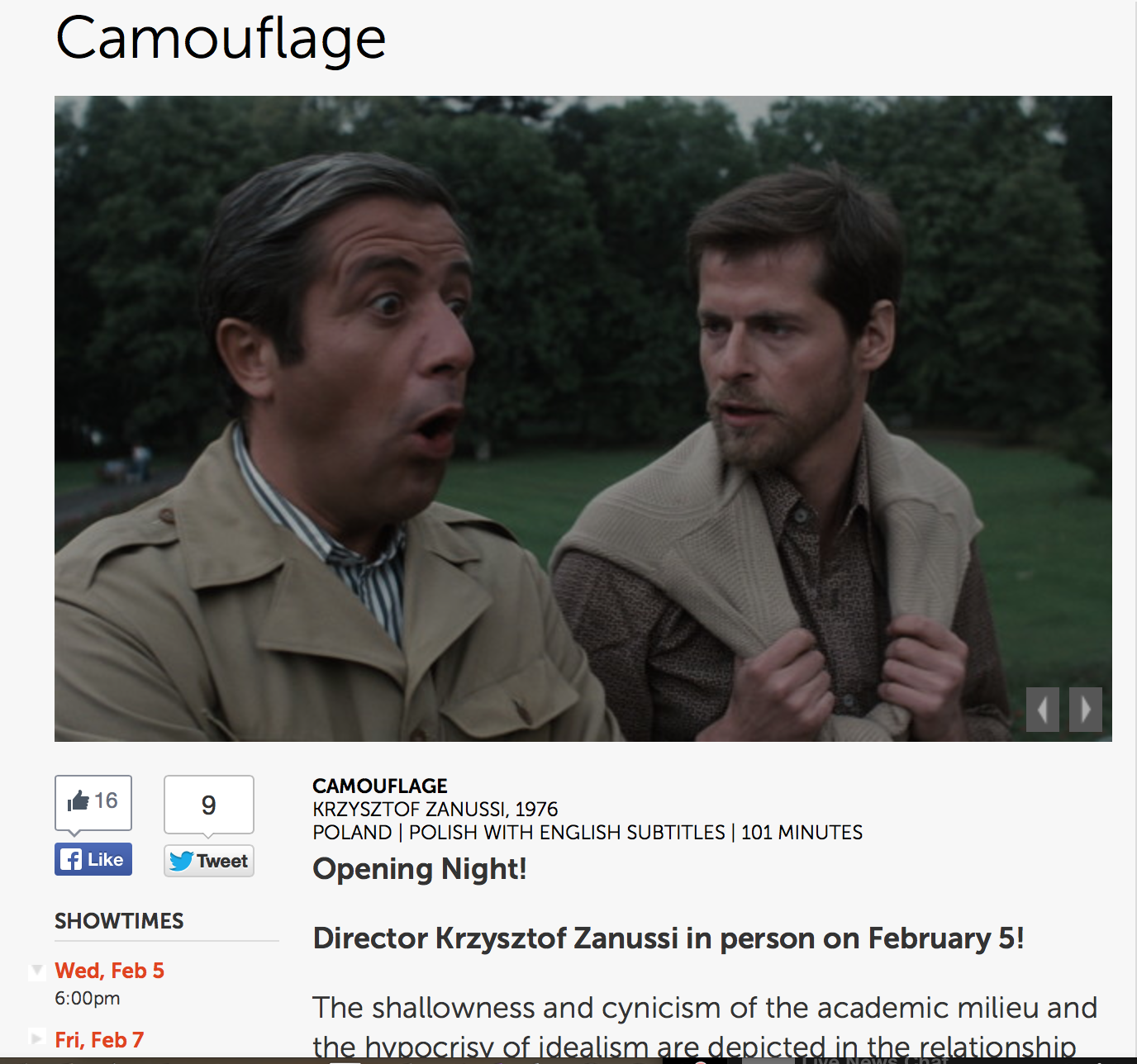Viewport: 1137px width, 1064px height.
Task: Click the Director Krzysztof Zanussi in person heading
Action: click(668, 938)
